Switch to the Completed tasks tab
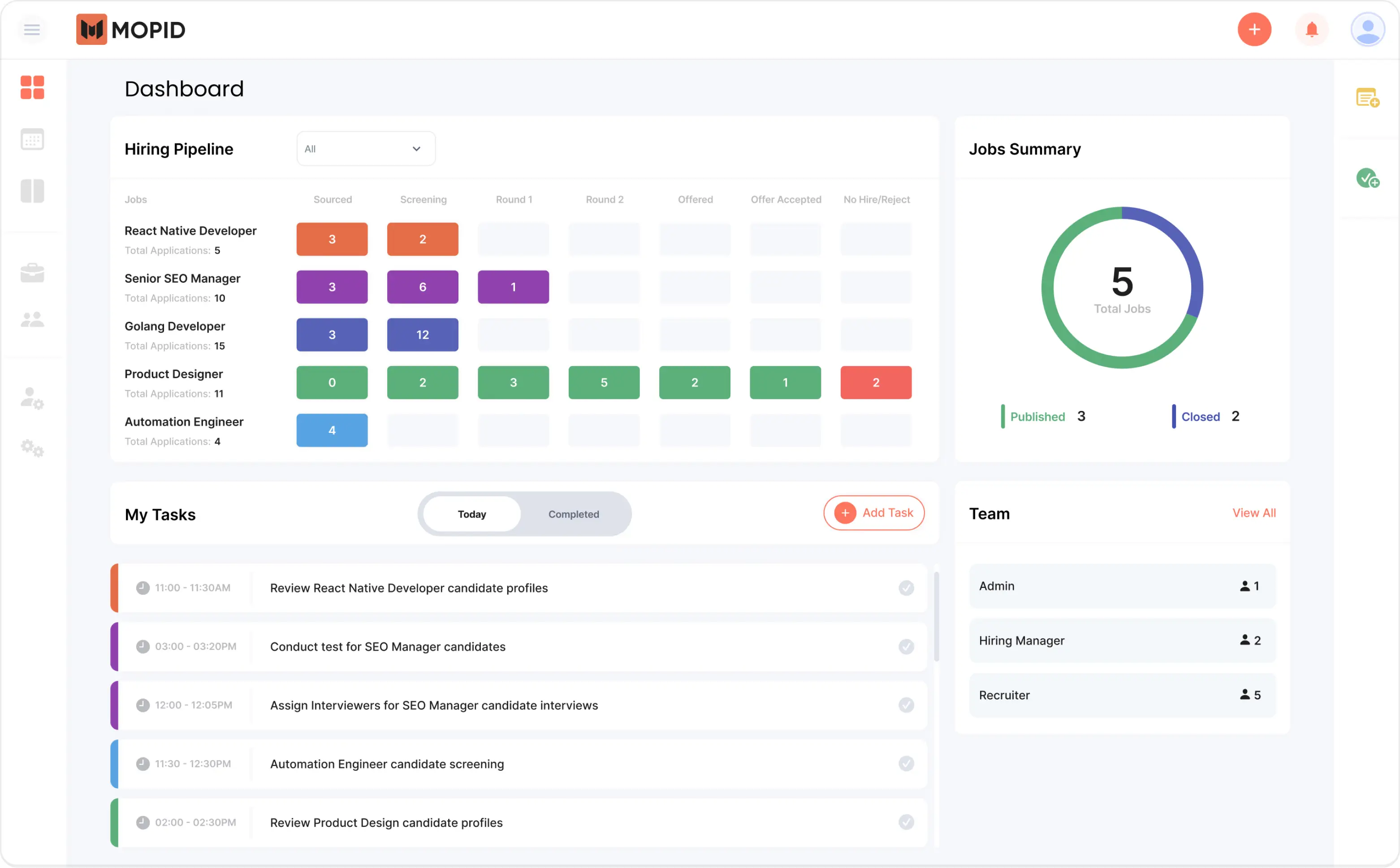This screenshot has height=868, width=1400. tap(574, 514)
